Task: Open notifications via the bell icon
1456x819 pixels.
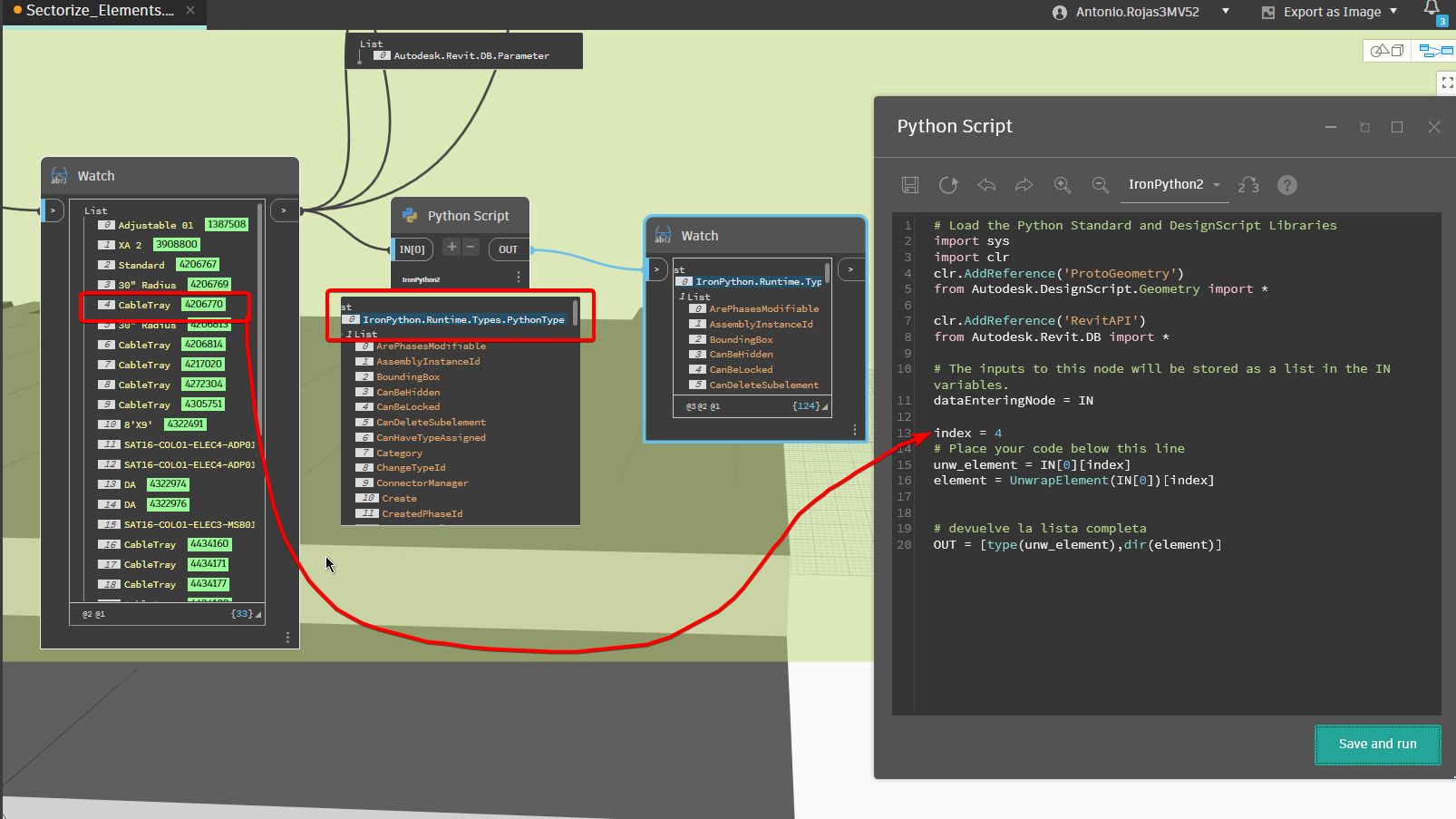Action: [1431, 9]
